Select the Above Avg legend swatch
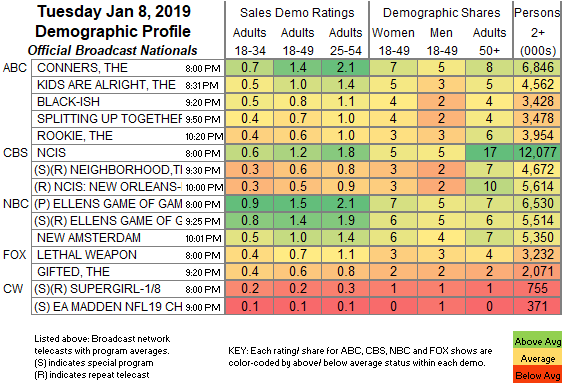 [x=537, y=340]
